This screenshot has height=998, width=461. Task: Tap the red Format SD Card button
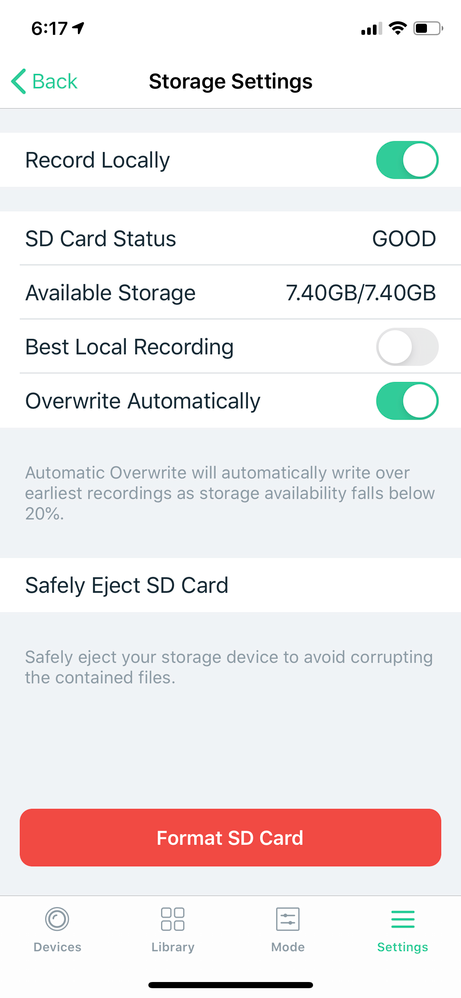click(x=230, y=838)
